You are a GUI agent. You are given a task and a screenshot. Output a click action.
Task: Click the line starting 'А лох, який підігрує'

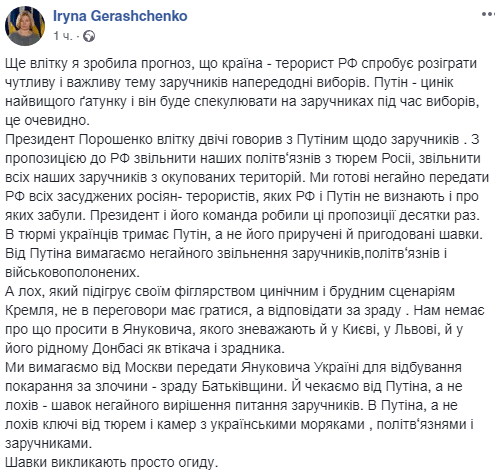(x=230, y=292)
